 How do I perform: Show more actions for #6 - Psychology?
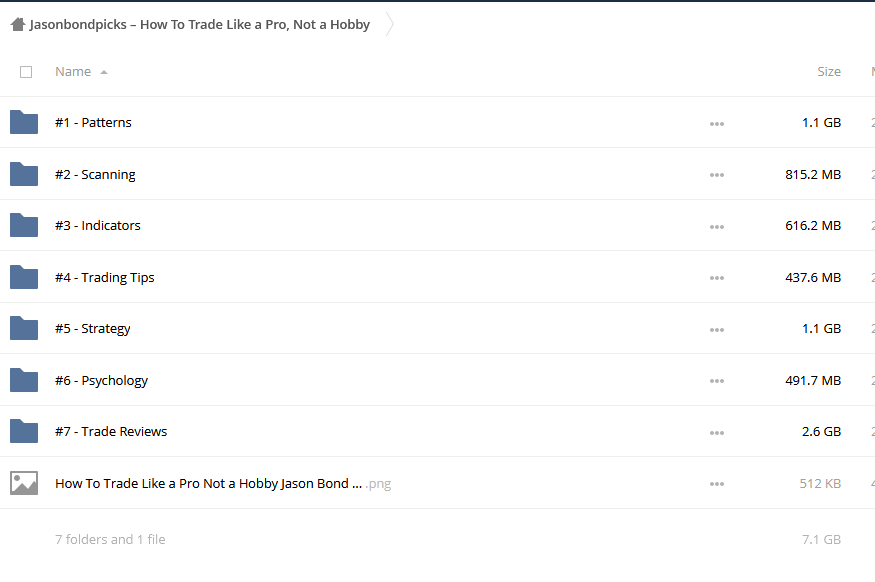(717, 381)
